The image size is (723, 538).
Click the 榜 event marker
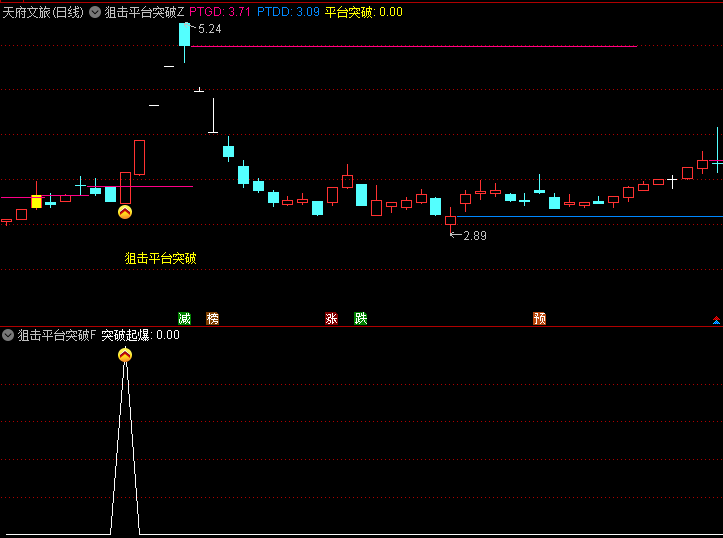212,318
